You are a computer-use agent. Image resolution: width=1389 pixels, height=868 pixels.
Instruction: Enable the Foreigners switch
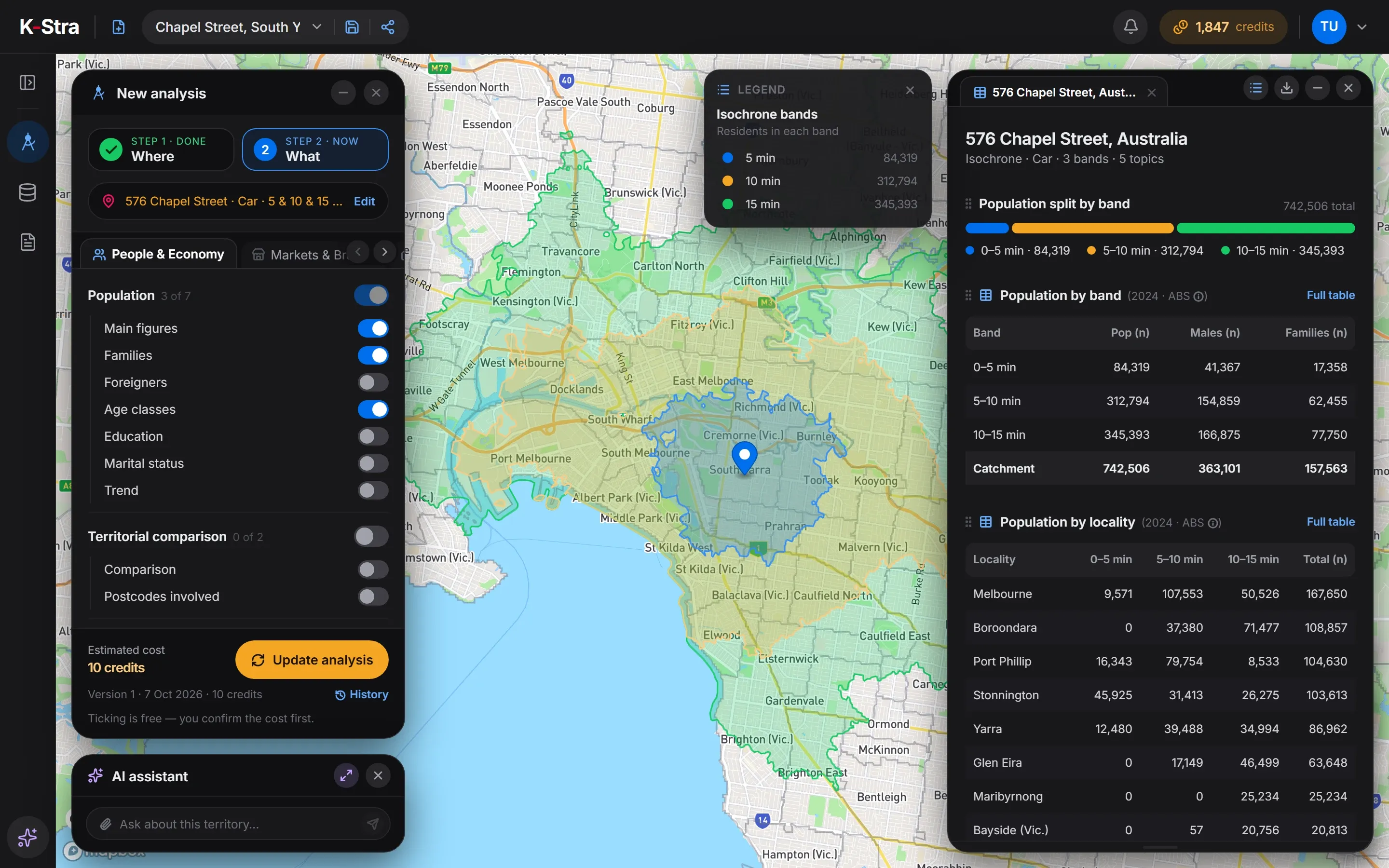coord(373,382)
